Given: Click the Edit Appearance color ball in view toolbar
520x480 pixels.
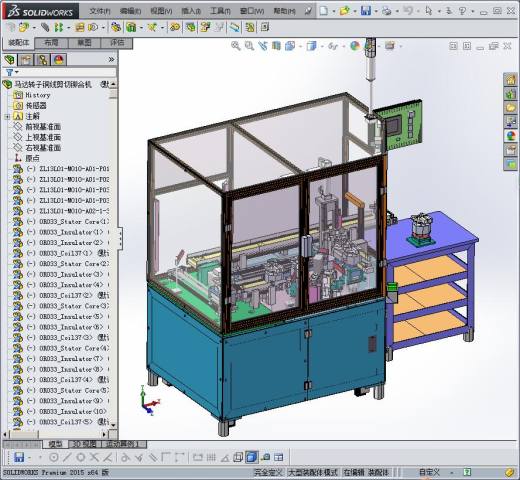Looking at the screenshot, I should (x=355, y=46).
